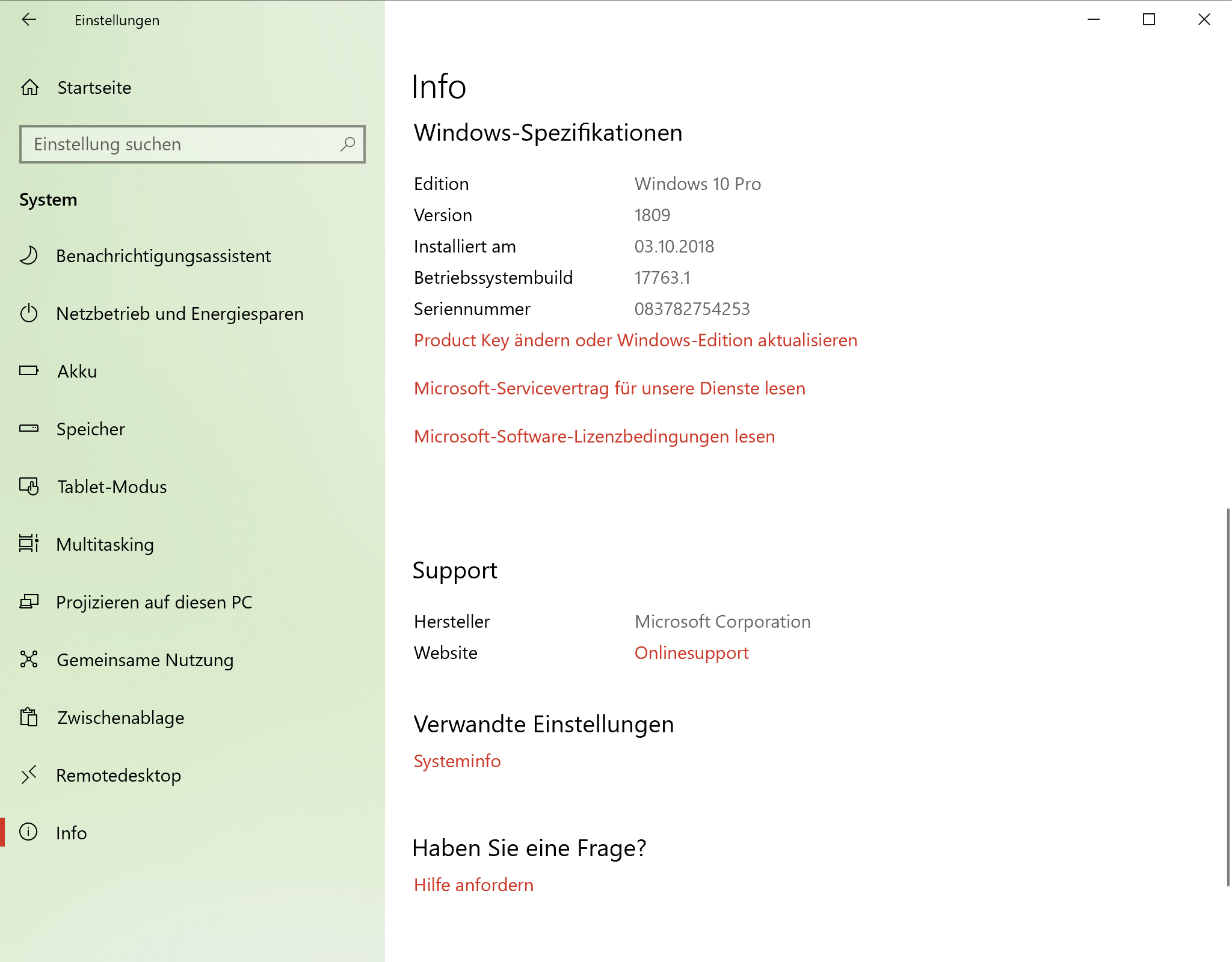Open Multitasking settings

pyautogui.click(x=192, y=544)
